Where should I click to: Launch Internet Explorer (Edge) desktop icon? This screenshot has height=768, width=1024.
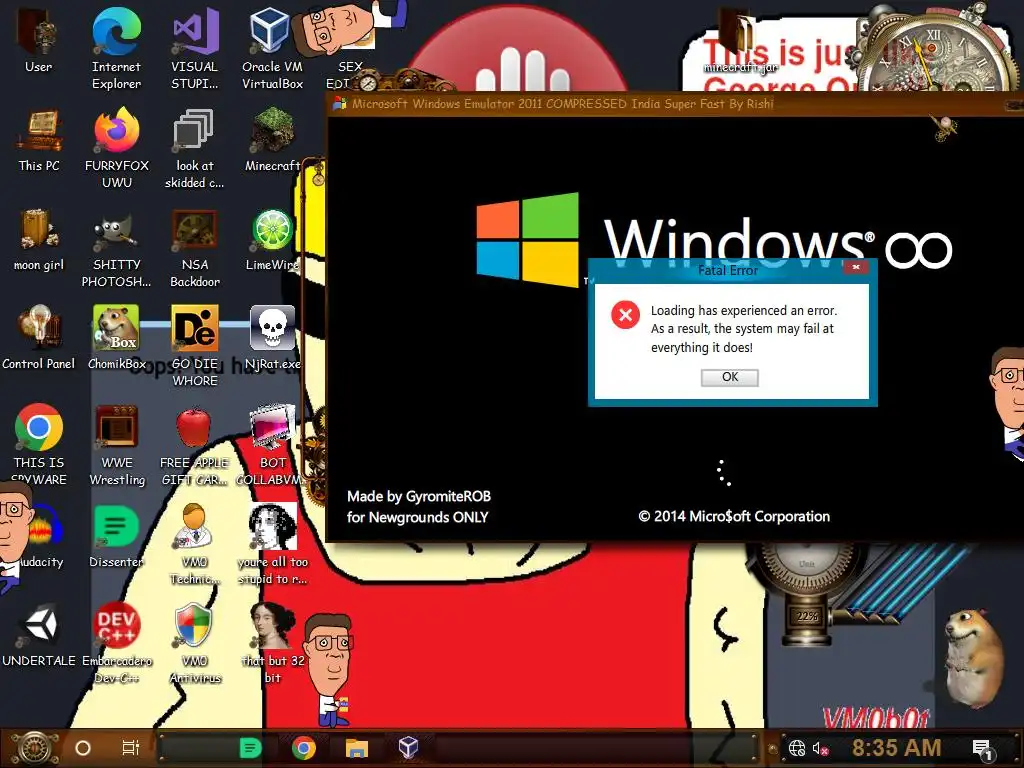116,48
